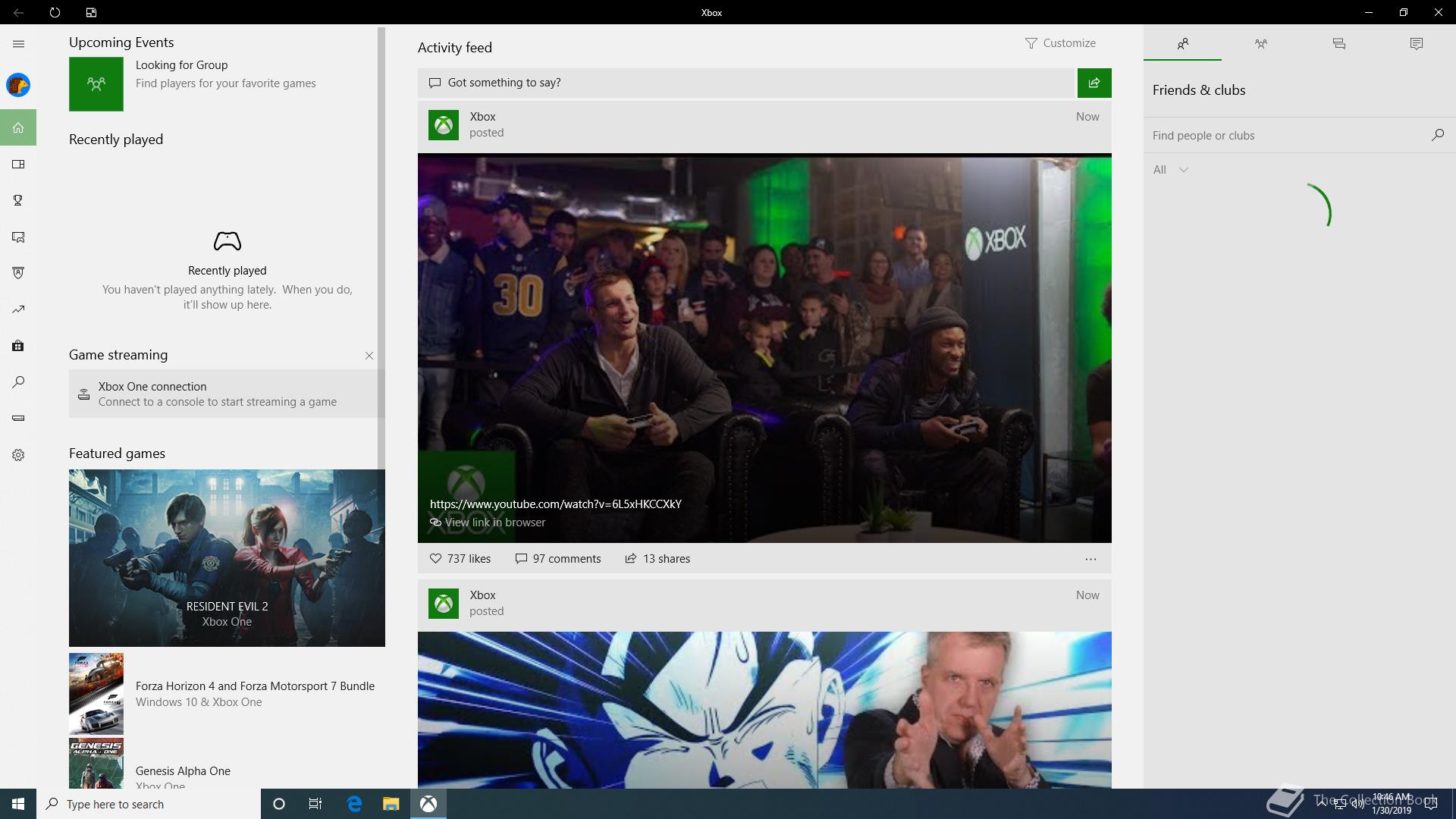This screenshot has width=1456, height=819.
Task: Switch to the Friends tab
Action: click(1183, 44)
